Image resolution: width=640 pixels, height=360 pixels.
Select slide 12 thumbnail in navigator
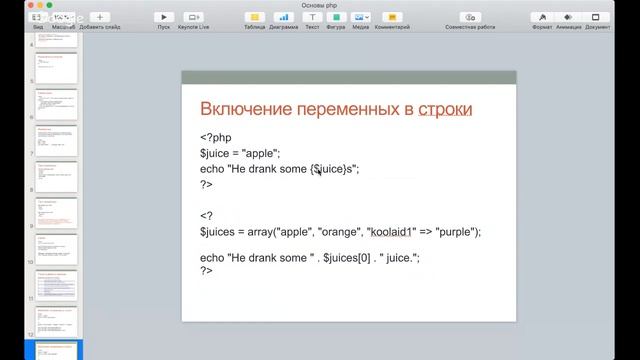56,322
